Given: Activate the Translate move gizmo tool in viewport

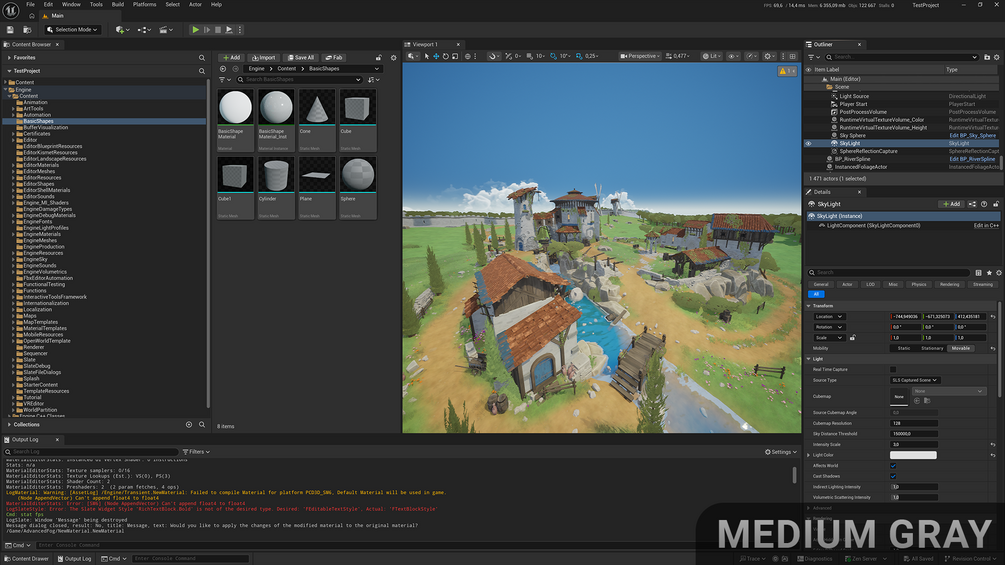Looking at the screenshot, I should click(436, 56).
